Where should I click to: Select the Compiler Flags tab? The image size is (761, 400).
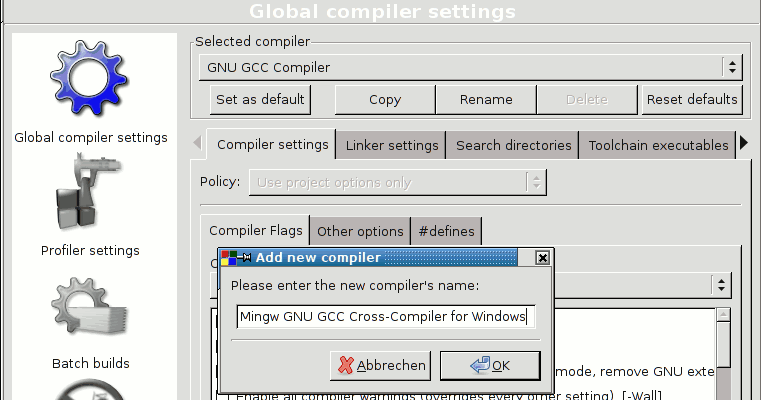tap(256, 231)
